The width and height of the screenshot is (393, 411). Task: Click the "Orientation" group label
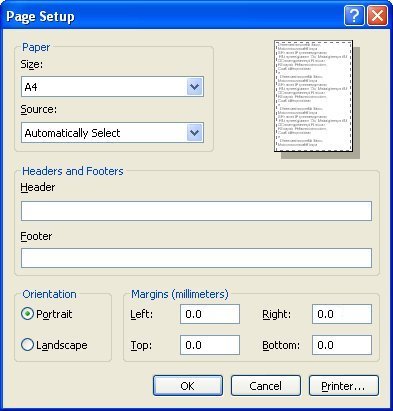coord(49,294)
